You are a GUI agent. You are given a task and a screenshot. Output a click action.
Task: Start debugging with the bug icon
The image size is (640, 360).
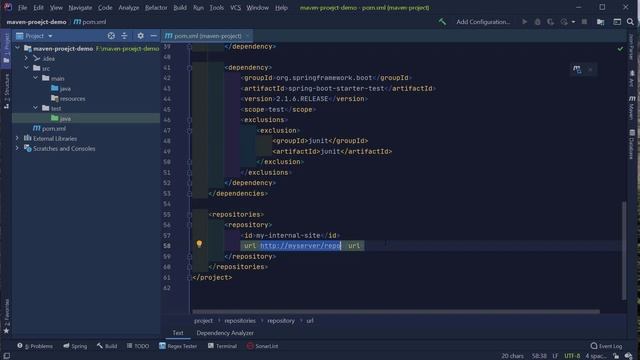[538, 22]
